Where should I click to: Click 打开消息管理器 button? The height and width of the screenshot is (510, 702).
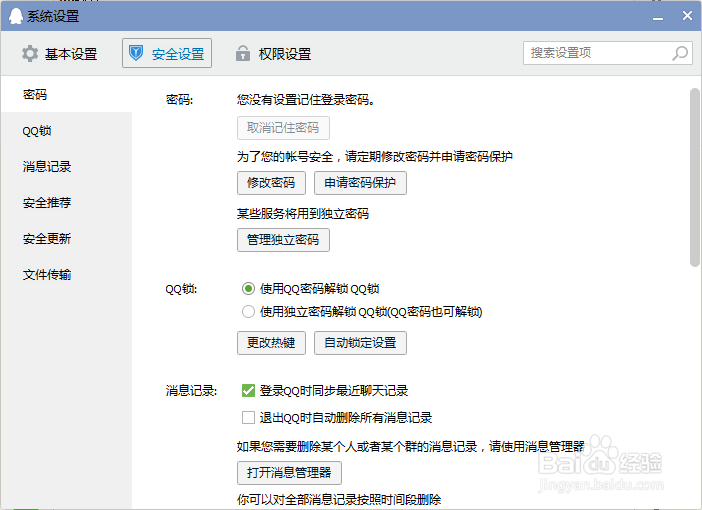pos(289,473)
